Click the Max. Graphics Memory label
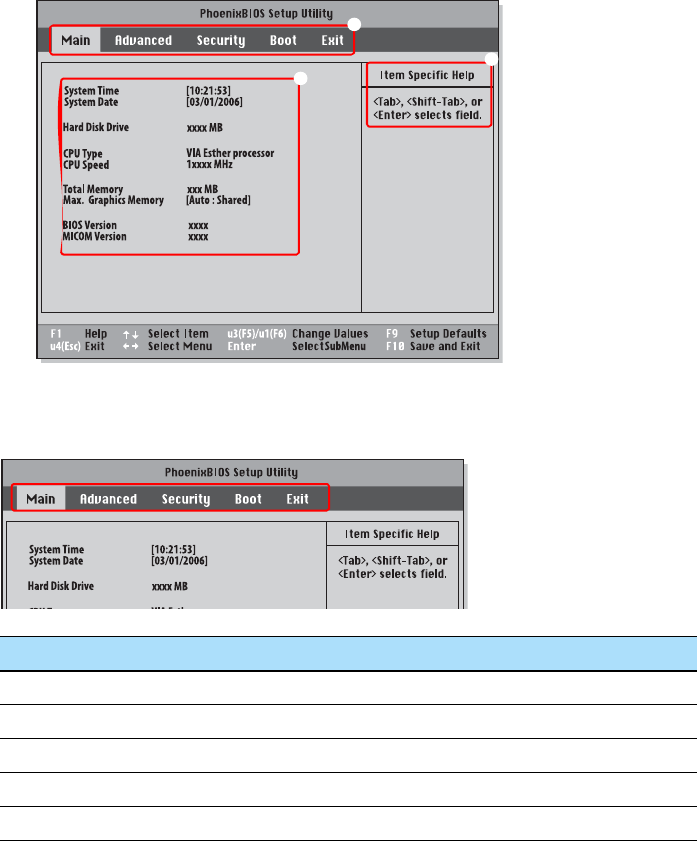697x841 pixels. coord(113,200)
